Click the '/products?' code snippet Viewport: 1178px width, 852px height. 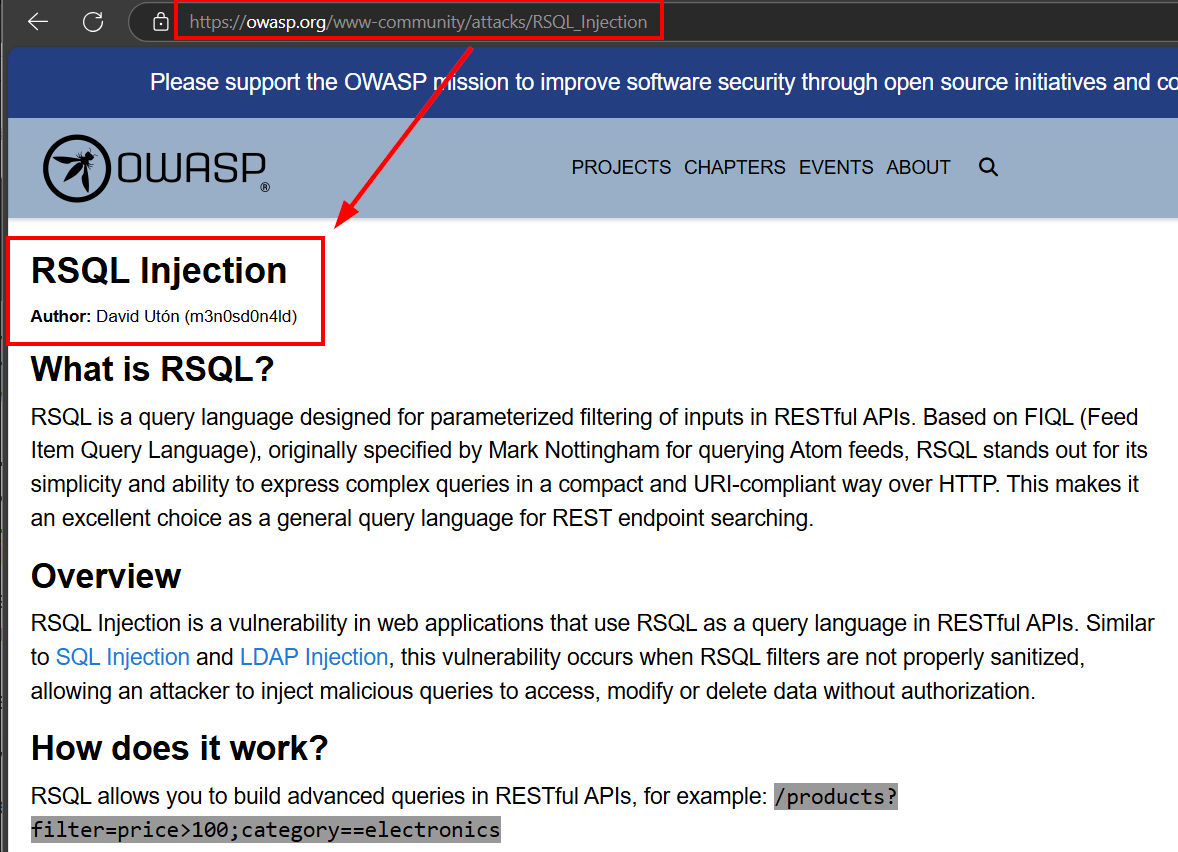pyautogui.click(x=835, y=796)
